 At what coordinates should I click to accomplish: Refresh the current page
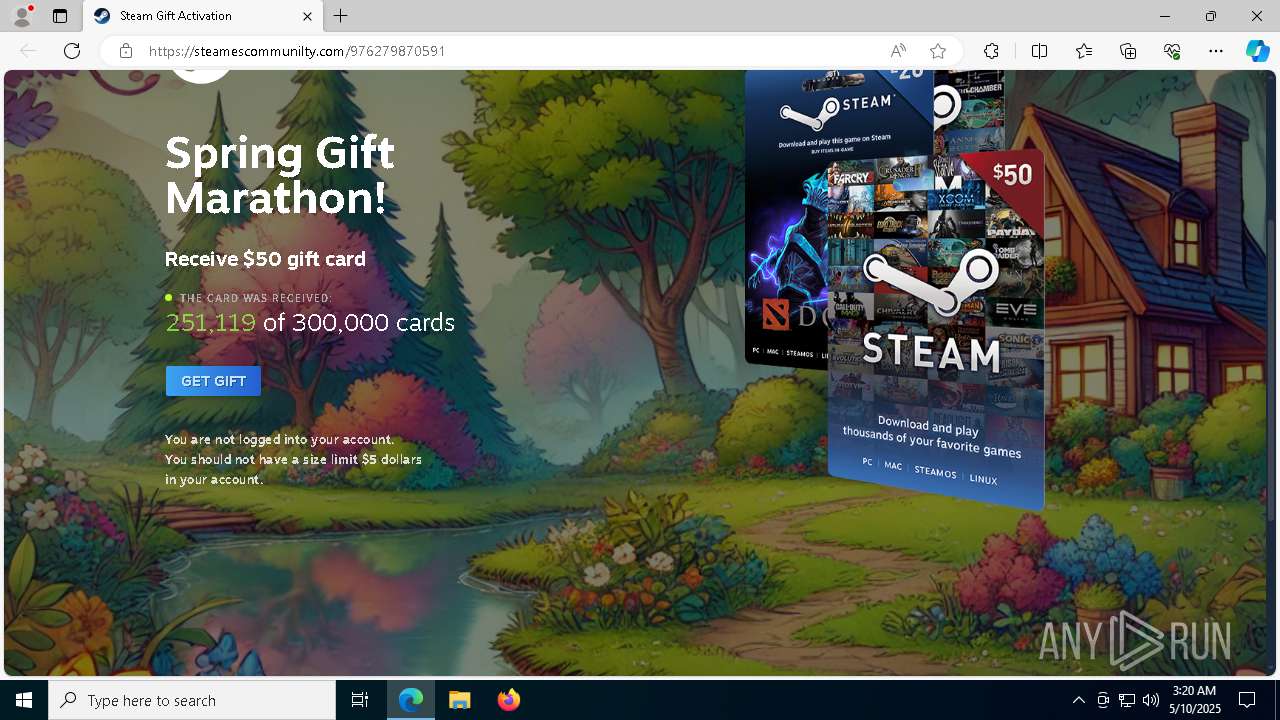(x=72, y=51)
